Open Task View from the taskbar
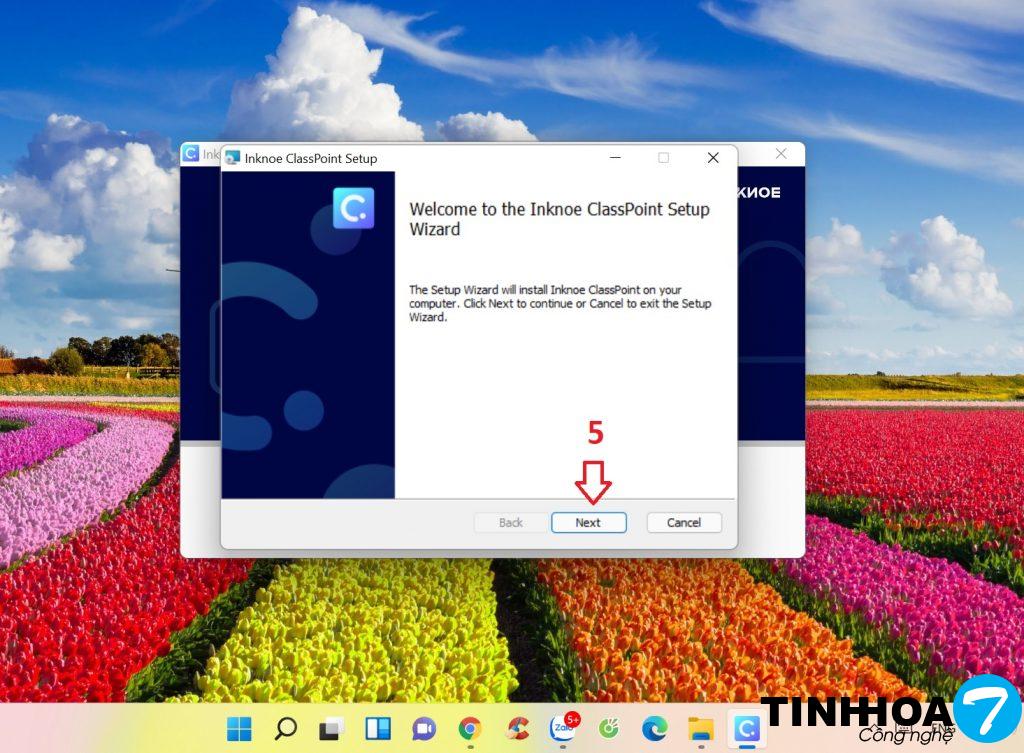The height and width of the screenshot is (753, 1024). [x=331, y=729]
